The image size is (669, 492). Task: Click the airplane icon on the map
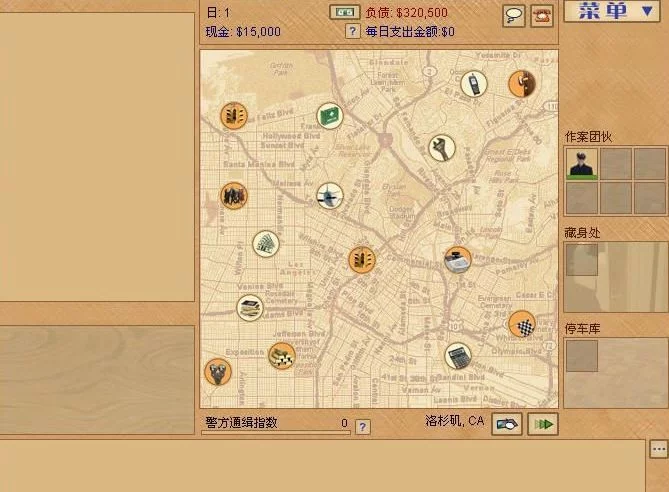tap(329, 195)
